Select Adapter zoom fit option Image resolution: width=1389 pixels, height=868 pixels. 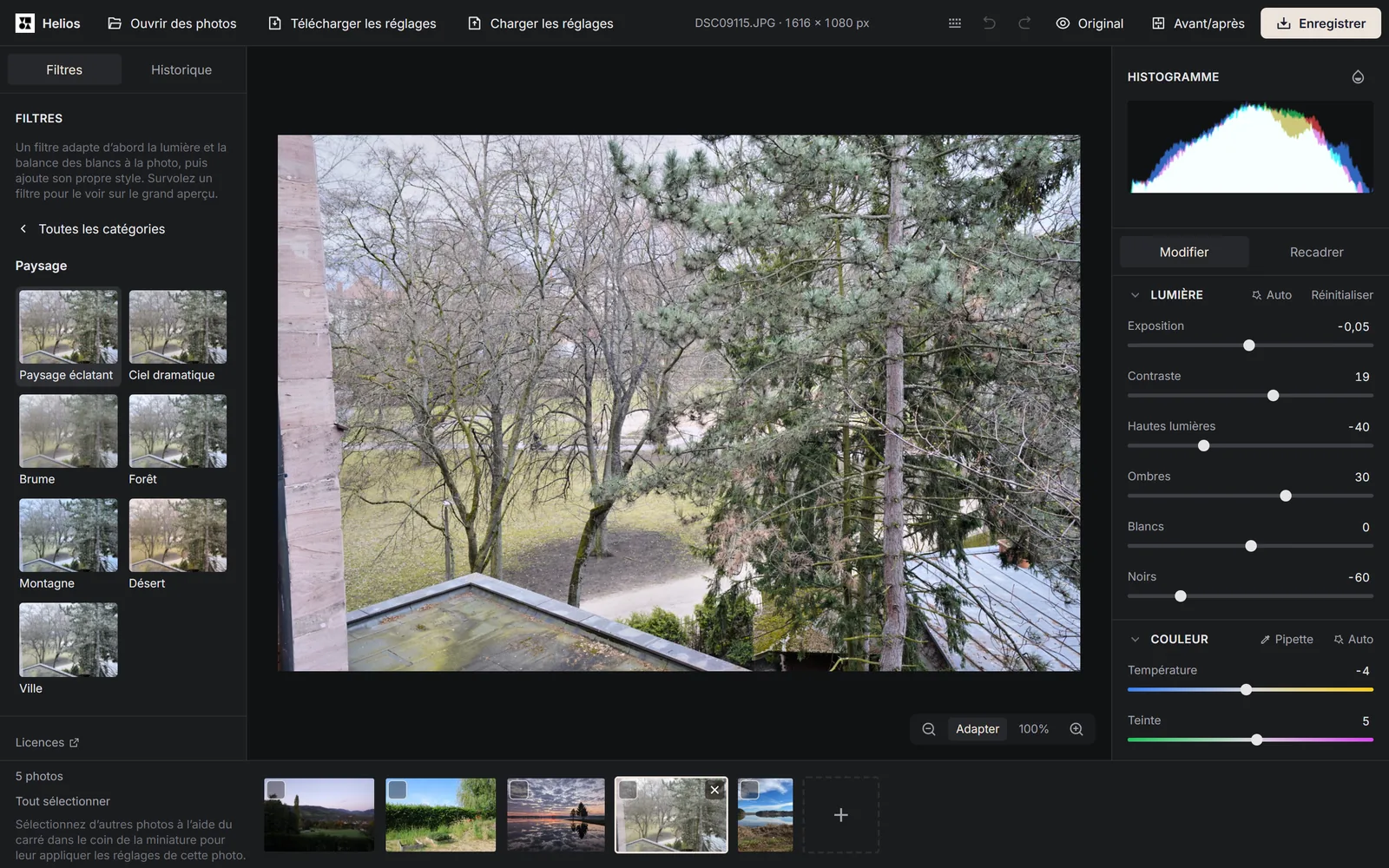978,729
